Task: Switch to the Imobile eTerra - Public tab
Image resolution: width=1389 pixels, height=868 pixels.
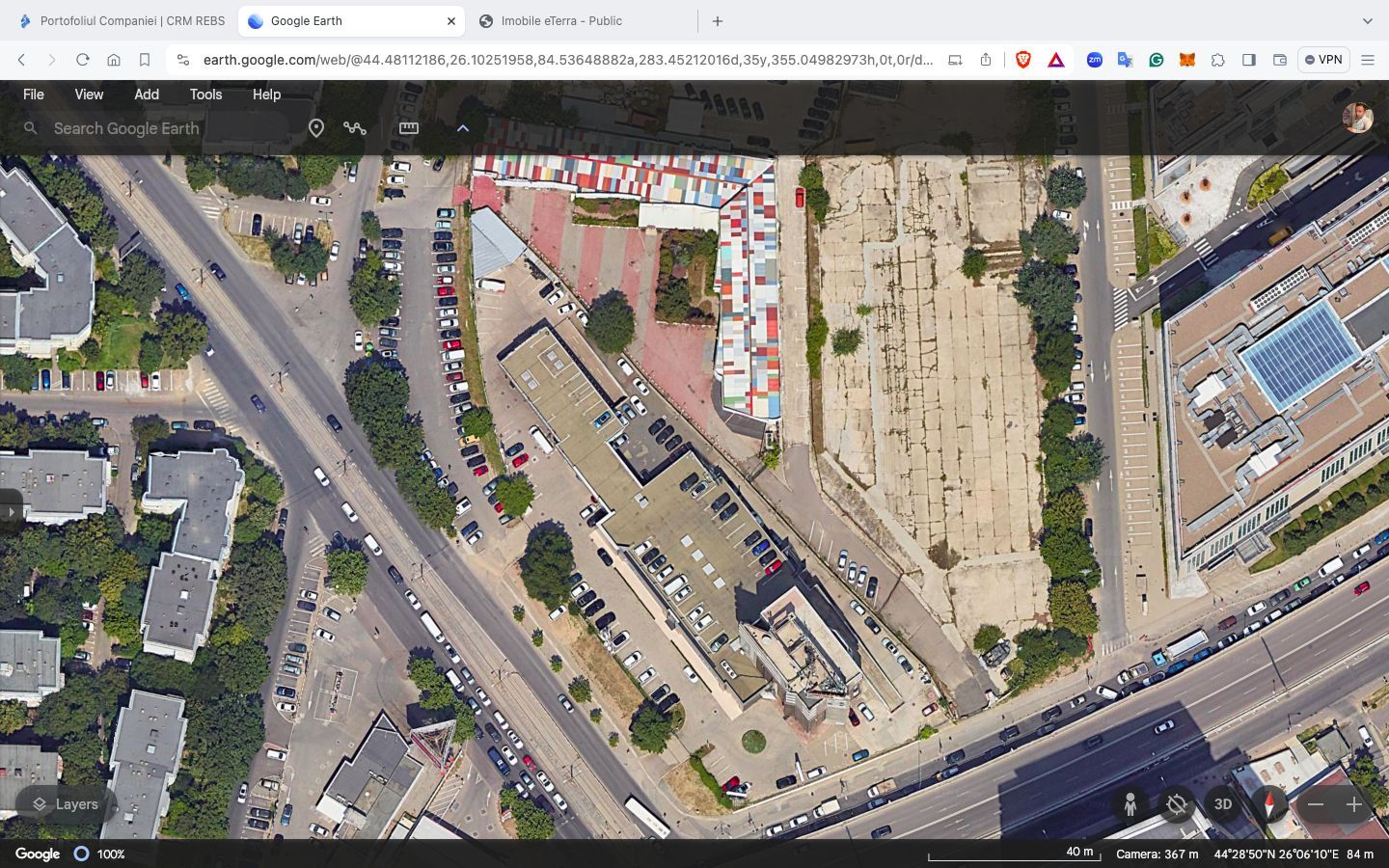Action: click(x=561, y=20)
